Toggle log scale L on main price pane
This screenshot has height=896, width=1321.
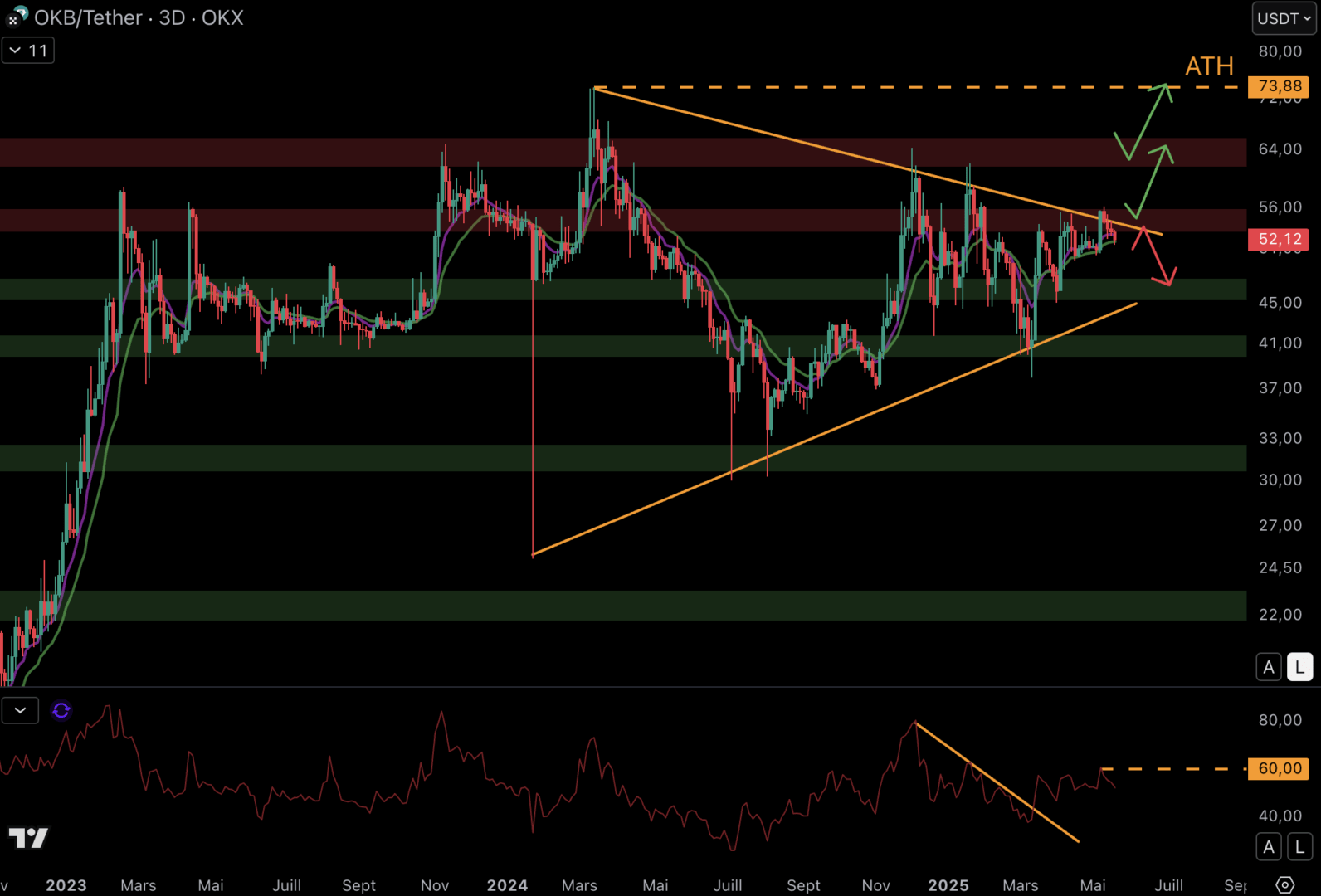[x=1299, y=667]
